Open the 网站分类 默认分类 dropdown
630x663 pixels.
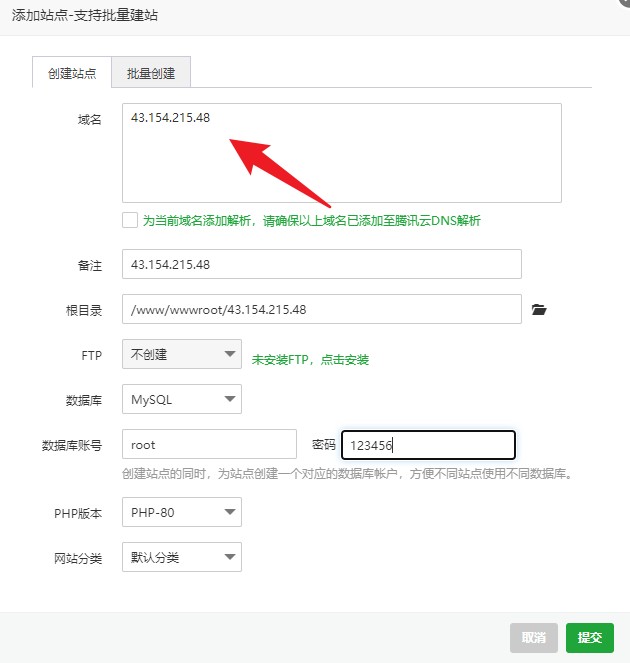[181, 557]
